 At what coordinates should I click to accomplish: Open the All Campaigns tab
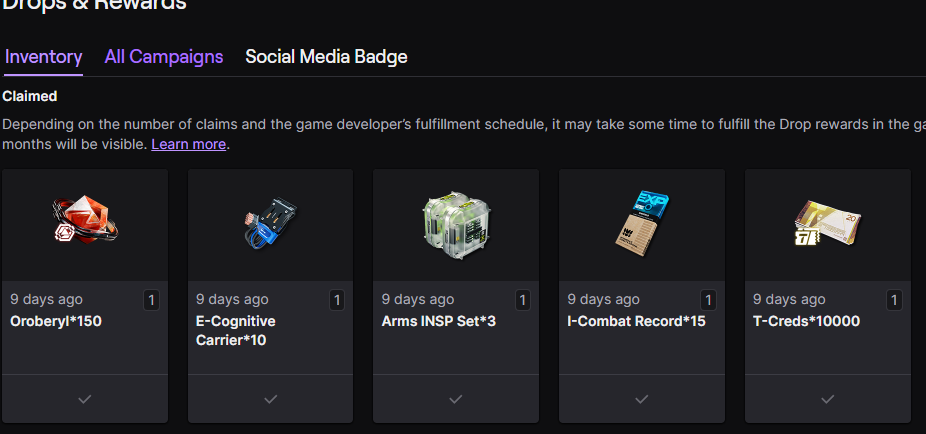click(163, 57)
